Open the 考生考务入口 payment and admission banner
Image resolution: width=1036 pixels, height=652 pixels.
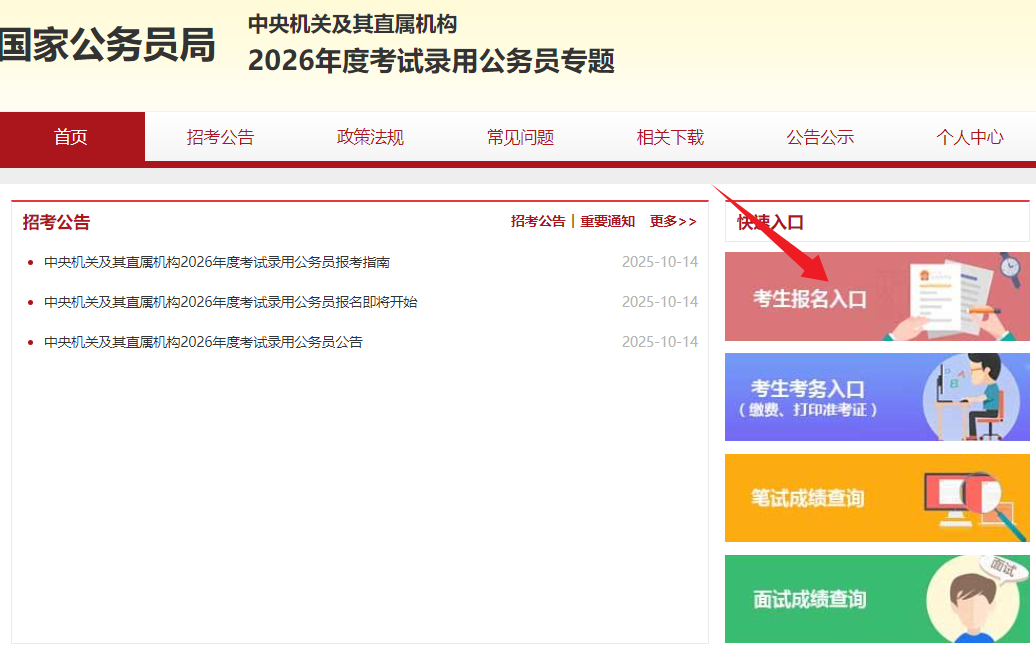pyautogui.click(x=808, y=397)
